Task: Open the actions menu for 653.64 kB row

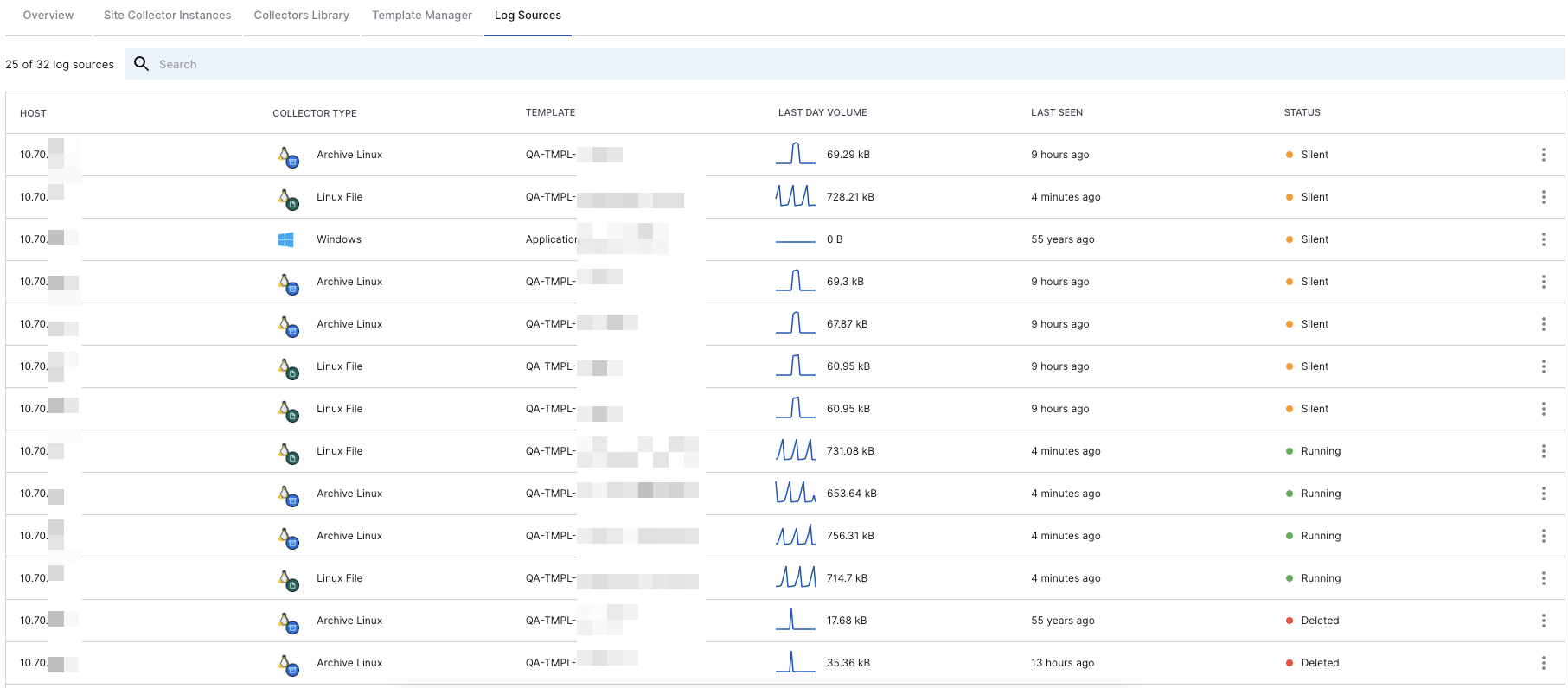Action: click(x=1543, y=494)
